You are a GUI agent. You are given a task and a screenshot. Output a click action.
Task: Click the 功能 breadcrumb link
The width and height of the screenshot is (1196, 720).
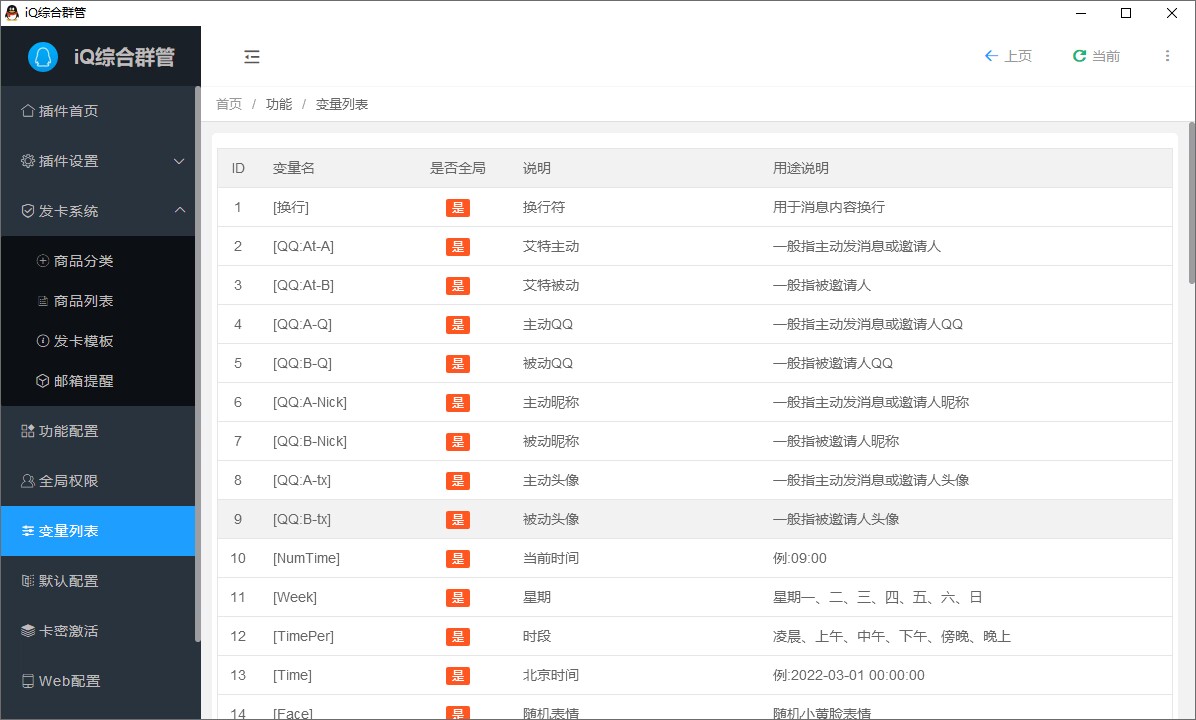[x=279, y=104]
